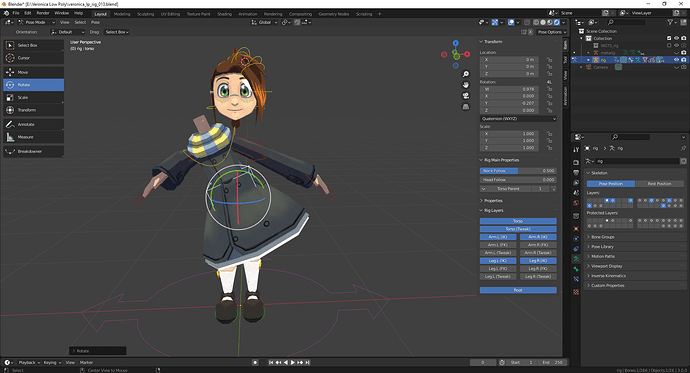Screen dimensions: 690x373
Task: Open the Keying timeline menu
Action: point(52,362)
